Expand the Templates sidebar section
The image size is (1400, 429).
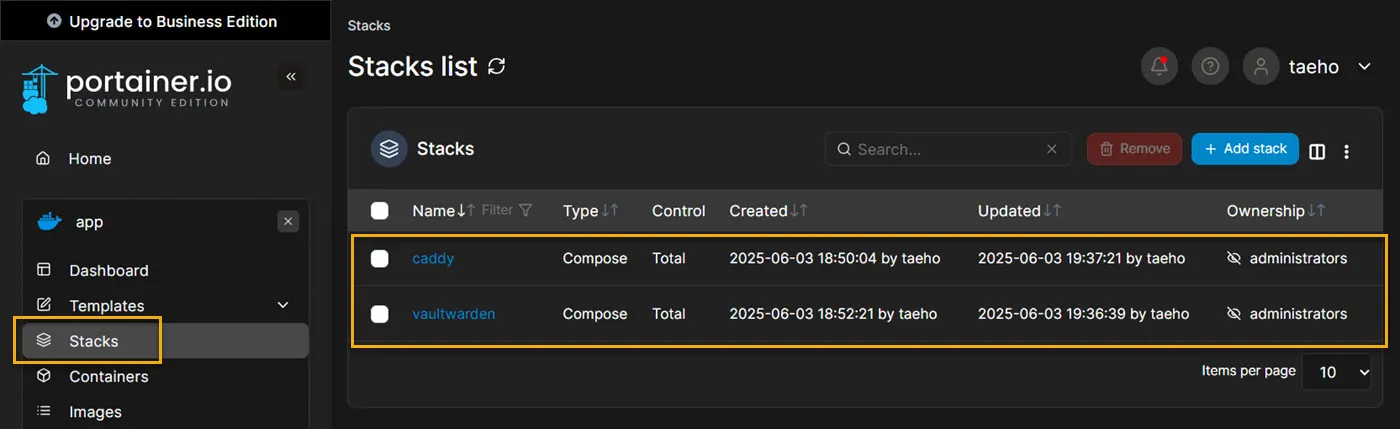283,305
